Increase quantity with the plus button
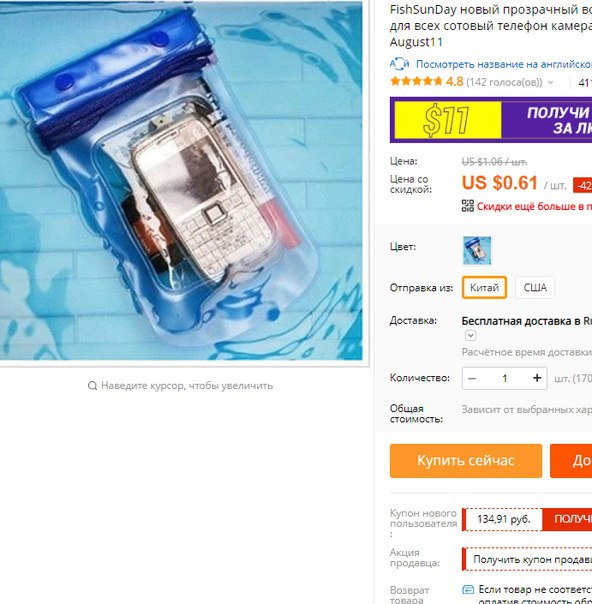 point(537,378)
